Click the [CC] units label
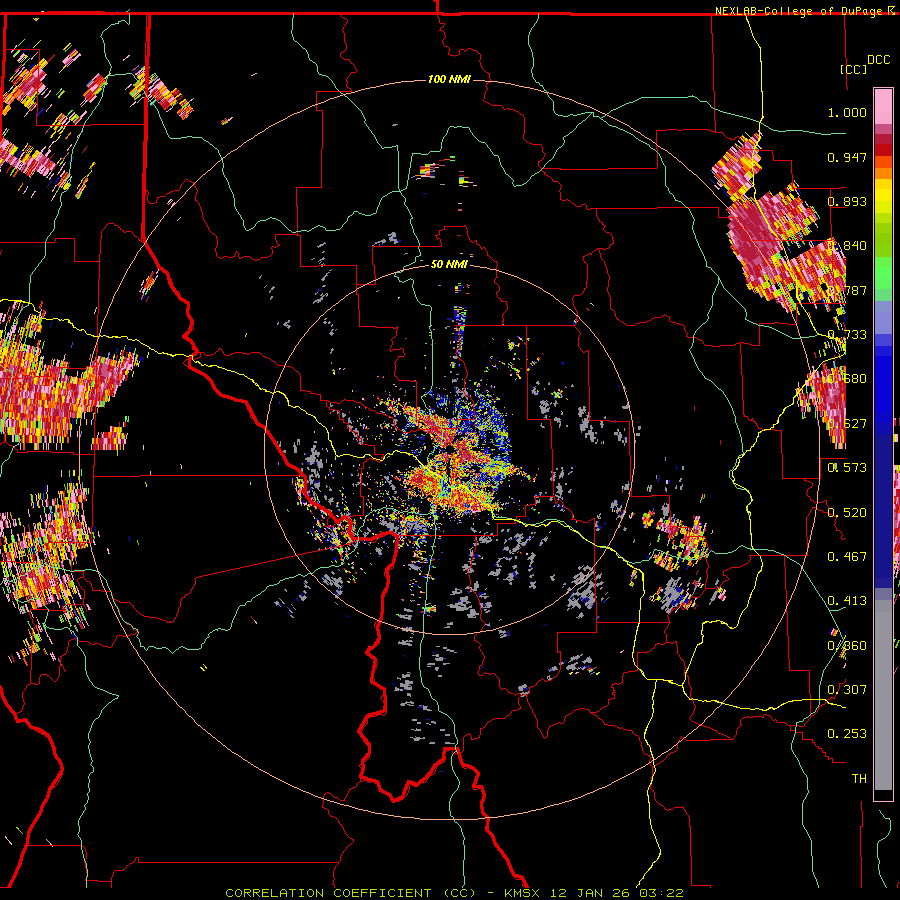 coord(854,69)
